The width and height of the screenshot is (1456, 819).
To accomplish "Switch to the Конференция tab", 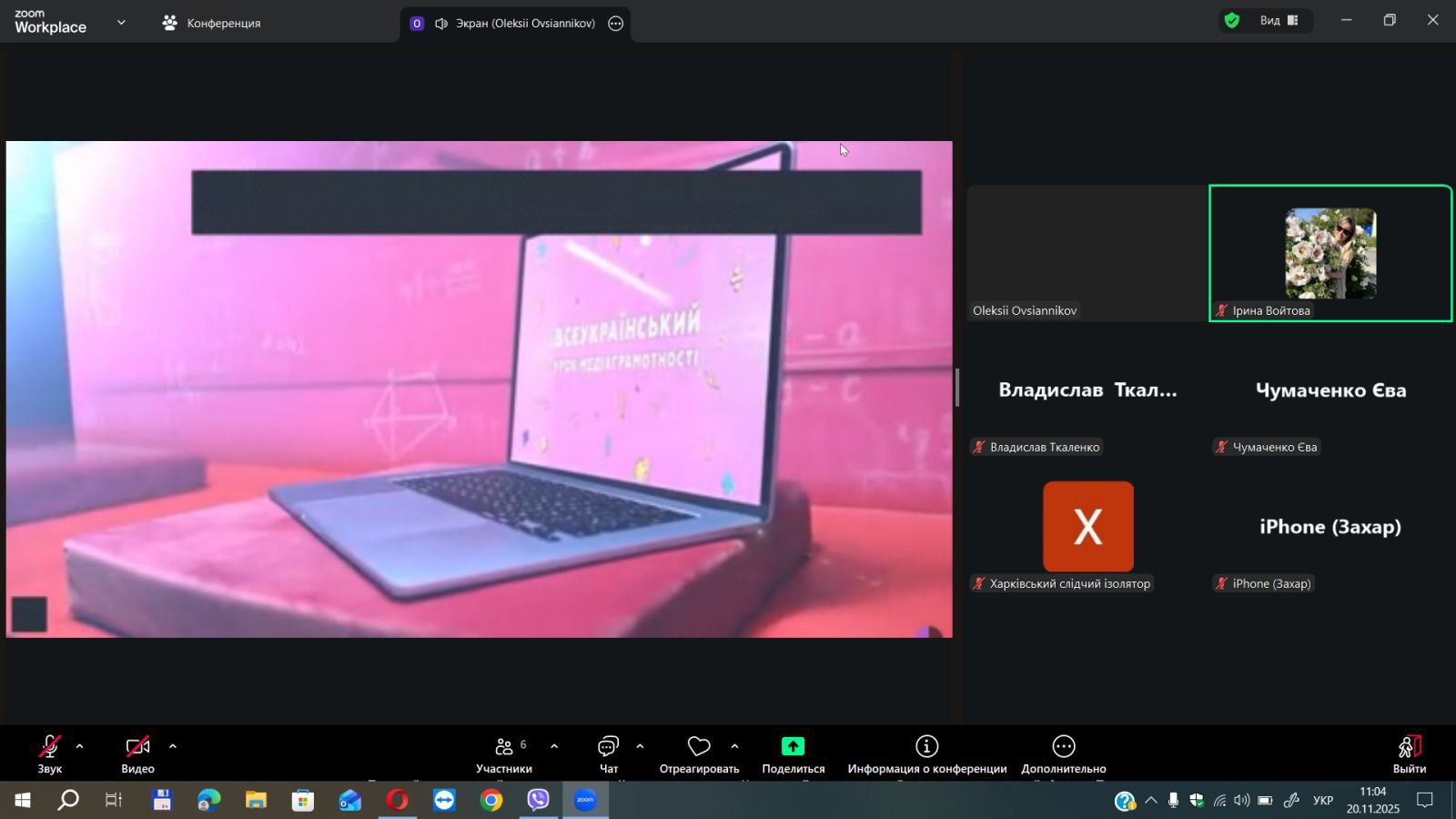I will click(x=211, y=24).
